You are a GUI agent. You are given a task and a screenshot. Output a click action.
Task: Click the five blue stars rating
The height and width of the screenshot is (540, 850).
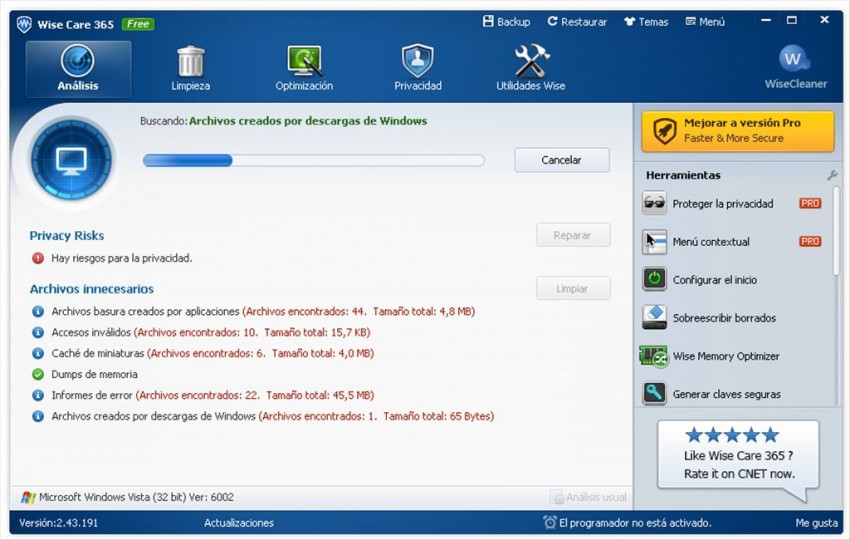click(x=732, y=435)
